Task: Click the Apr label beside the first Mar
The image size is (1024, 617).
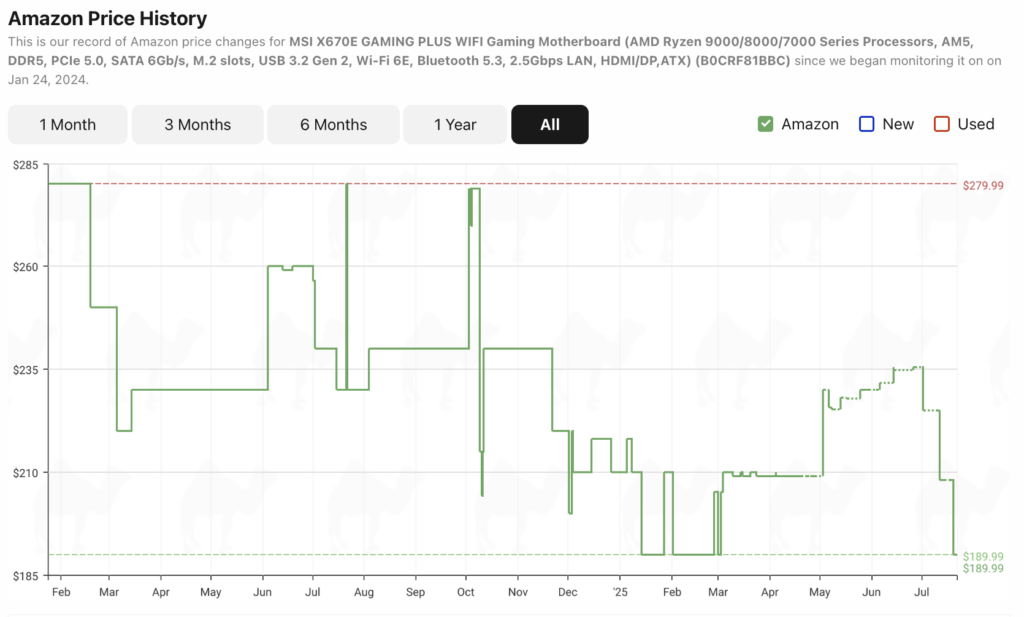Action: (161, 592)
